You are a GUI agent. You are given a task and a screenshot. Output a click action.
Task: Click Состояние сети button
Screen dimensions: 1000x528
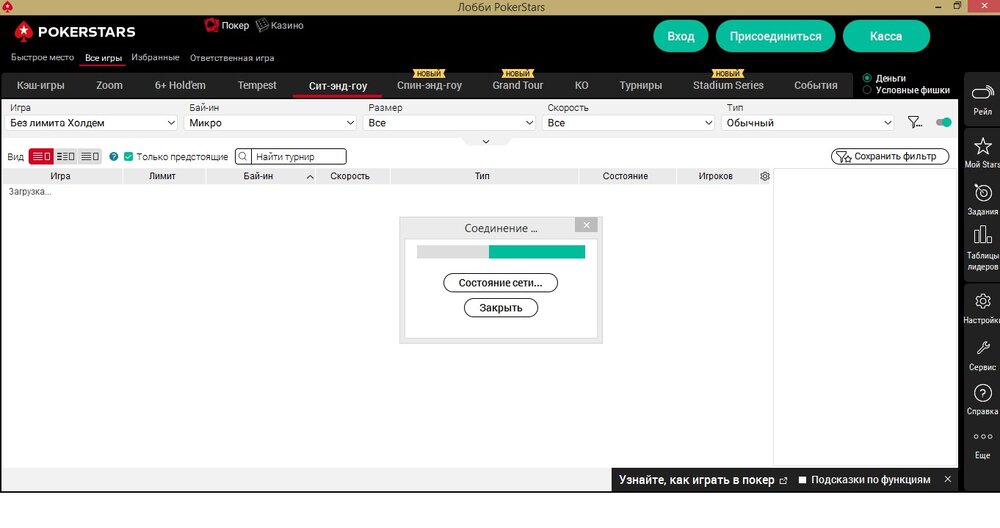(x=501, y=282)
